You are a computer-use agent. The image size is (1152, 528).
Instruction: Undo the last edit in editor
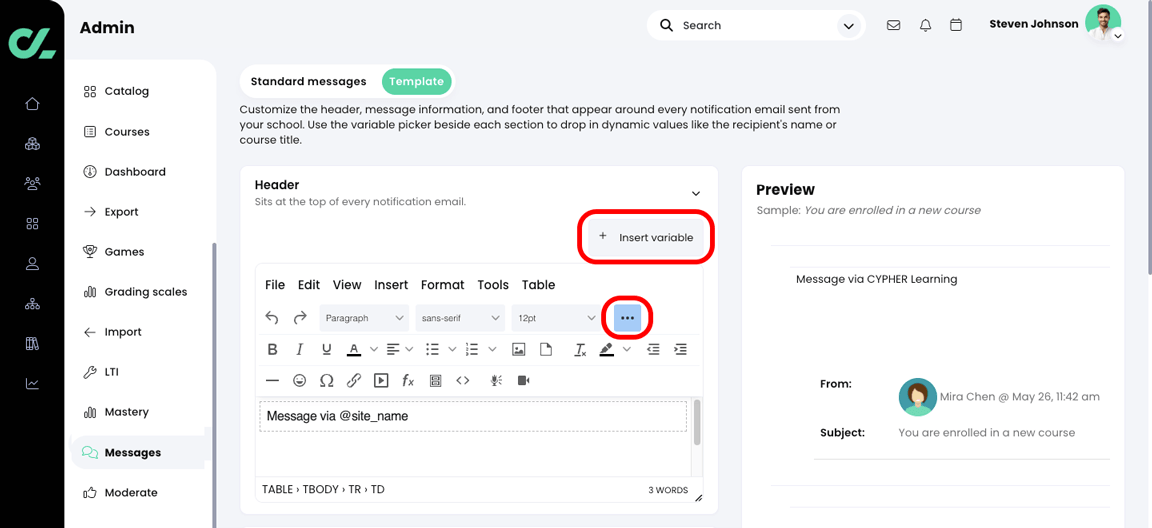272,318
